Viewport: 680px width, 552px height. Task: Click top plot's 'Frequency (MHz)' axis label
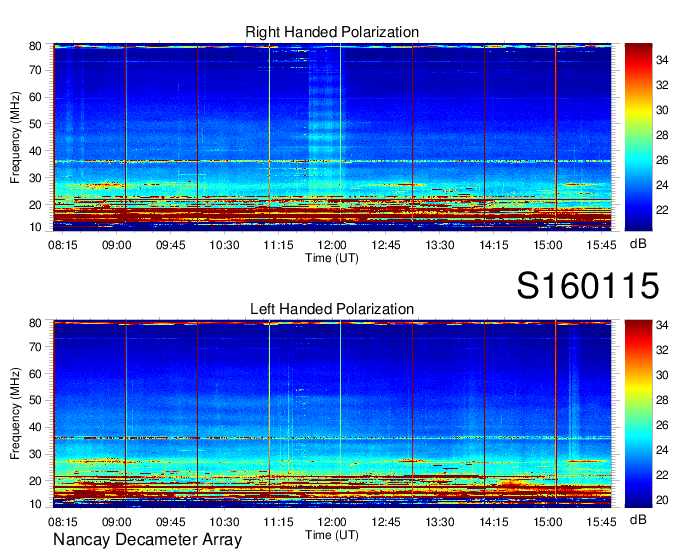(15, 137)
